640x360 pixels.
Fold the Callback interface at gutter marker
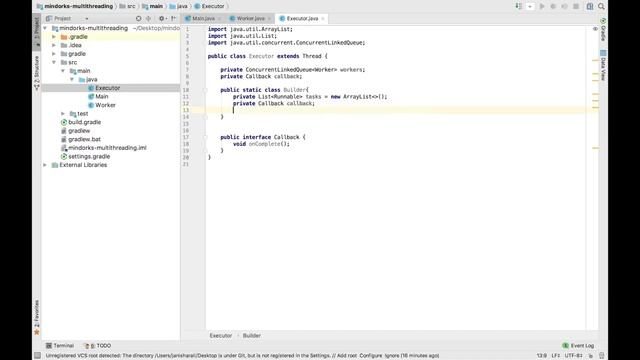point(205,137)
